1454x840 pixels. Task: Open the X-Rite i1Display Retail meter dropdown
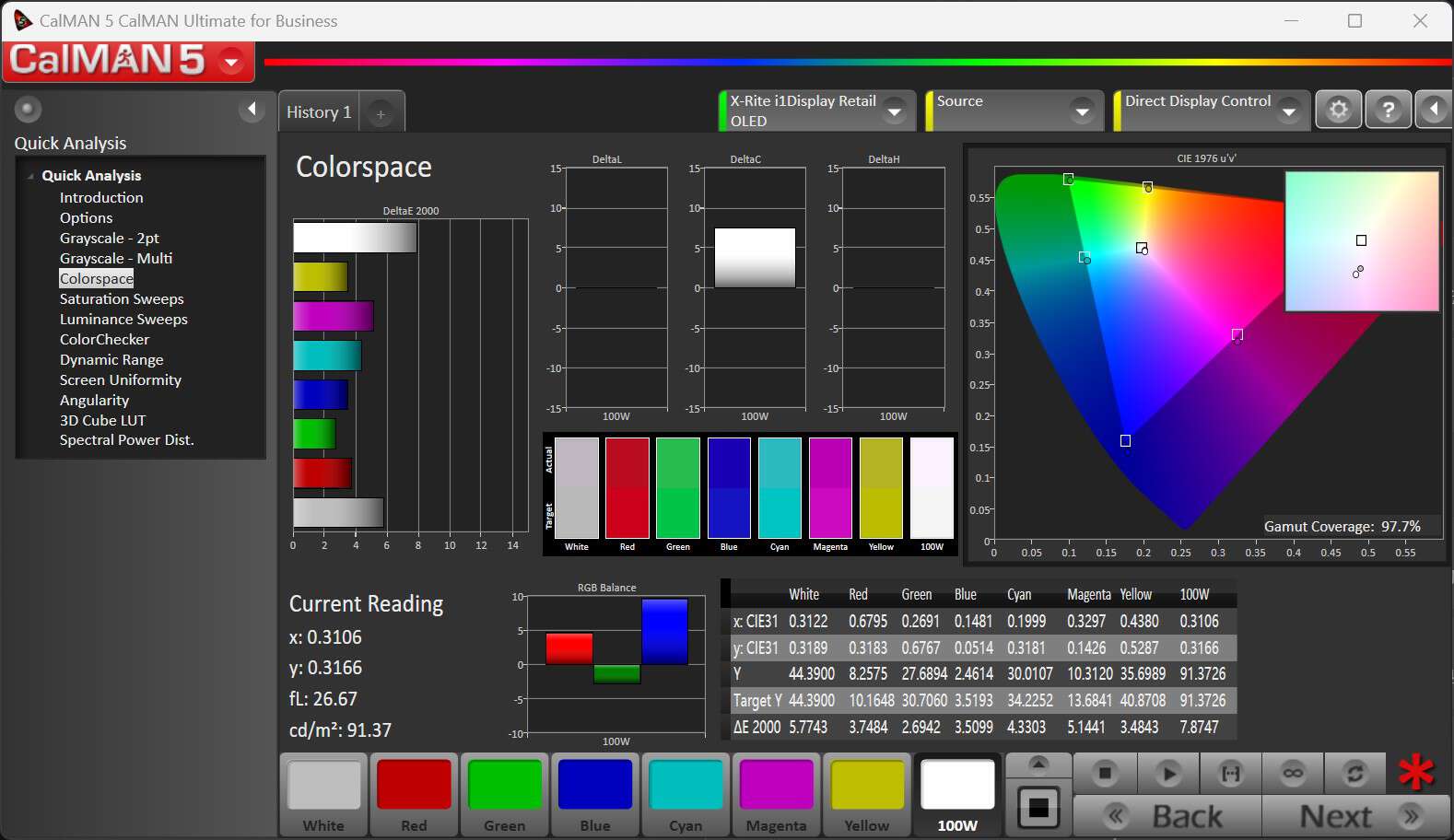point(894,111)
